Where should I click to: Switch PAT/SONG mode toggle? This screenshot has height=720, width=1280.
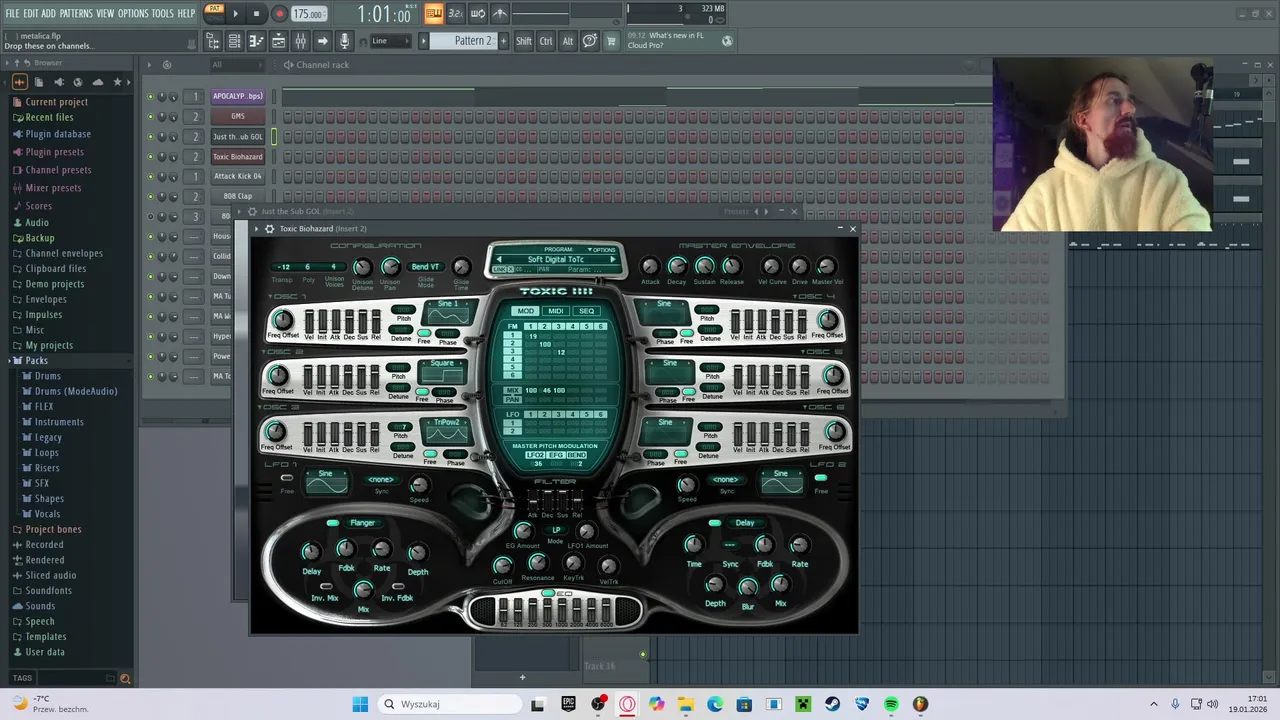point(214,13)
